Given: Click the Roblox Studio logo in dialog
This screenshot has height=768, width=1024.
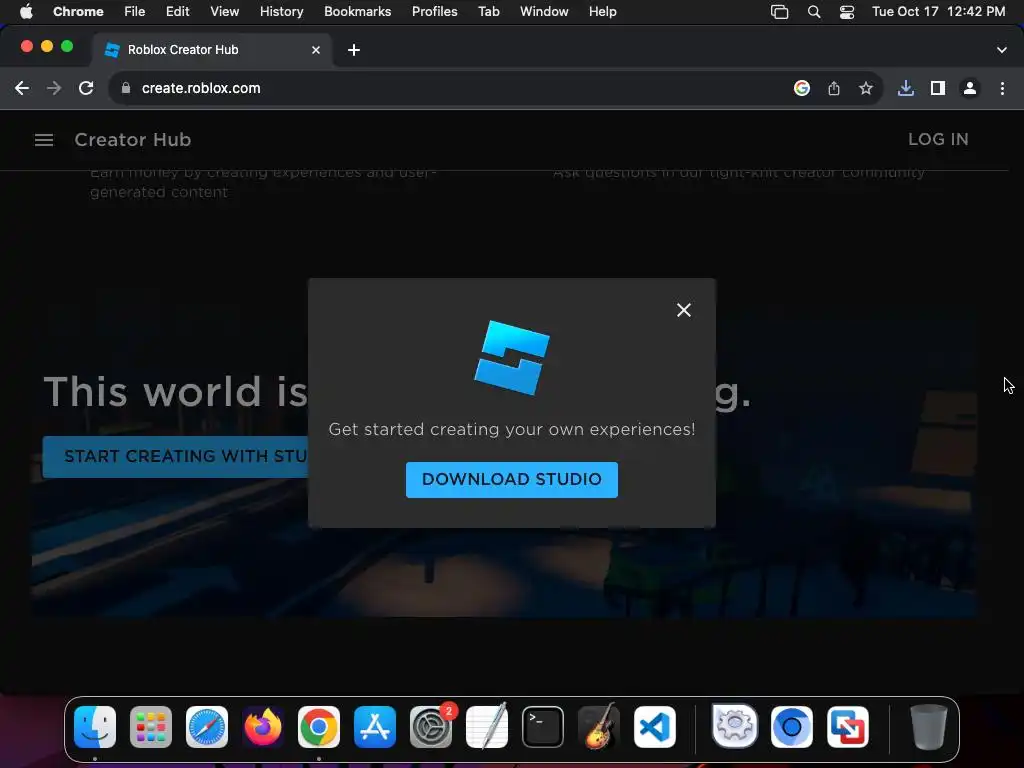Looking at the screenshot, I should (512, 357).
